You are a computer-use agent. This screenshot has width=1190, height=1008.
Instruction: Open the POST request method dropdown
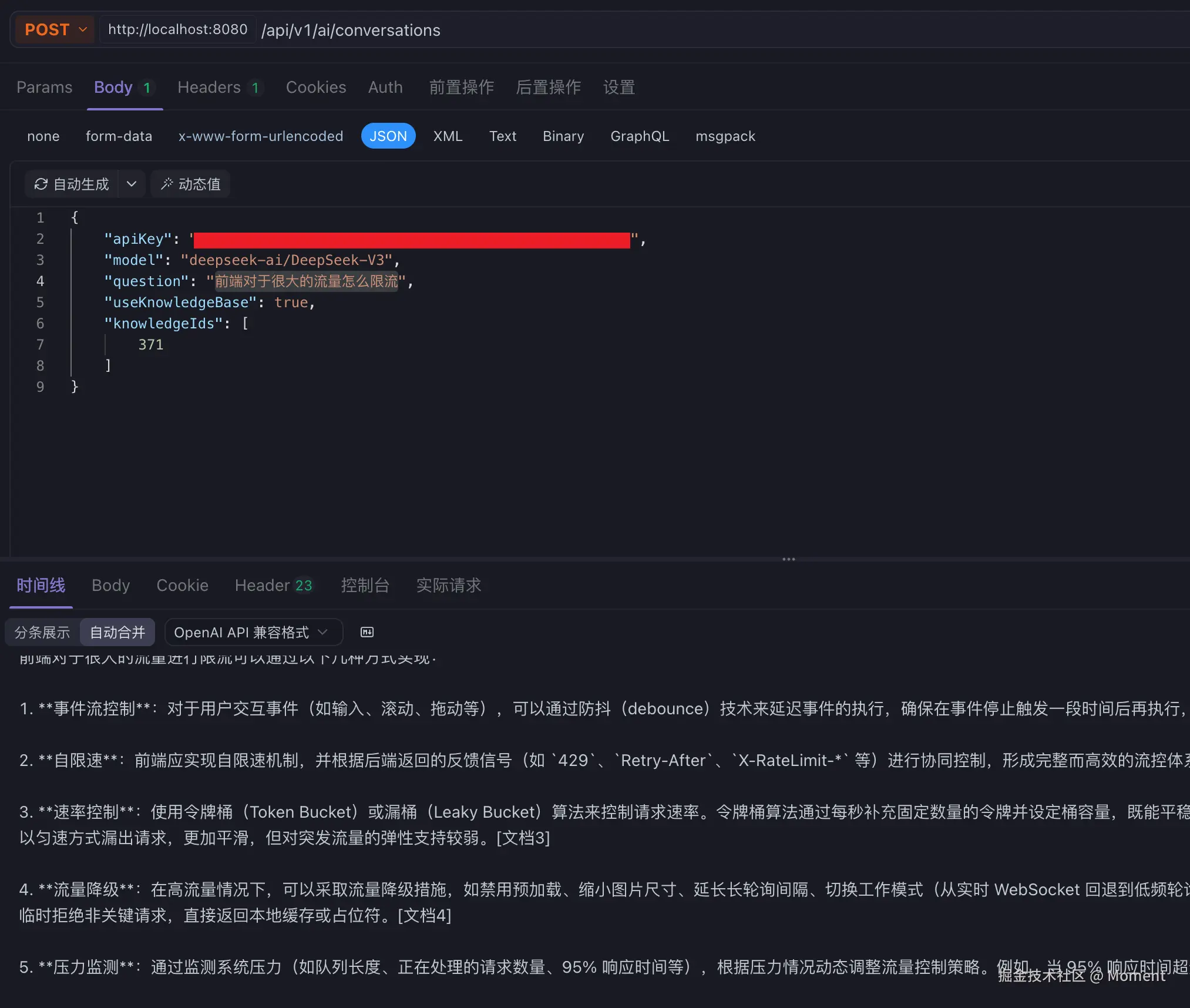[54, 29]
